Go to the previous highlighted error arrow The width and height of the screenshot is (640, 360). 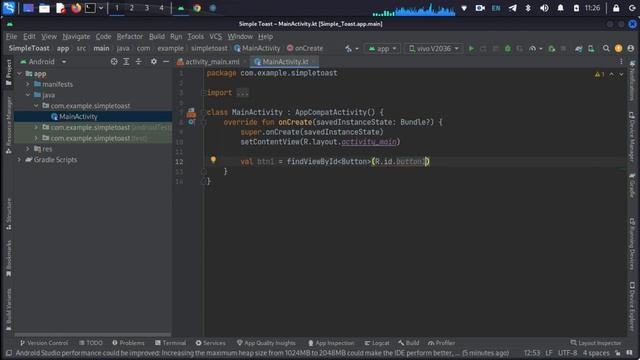point(611,74)
